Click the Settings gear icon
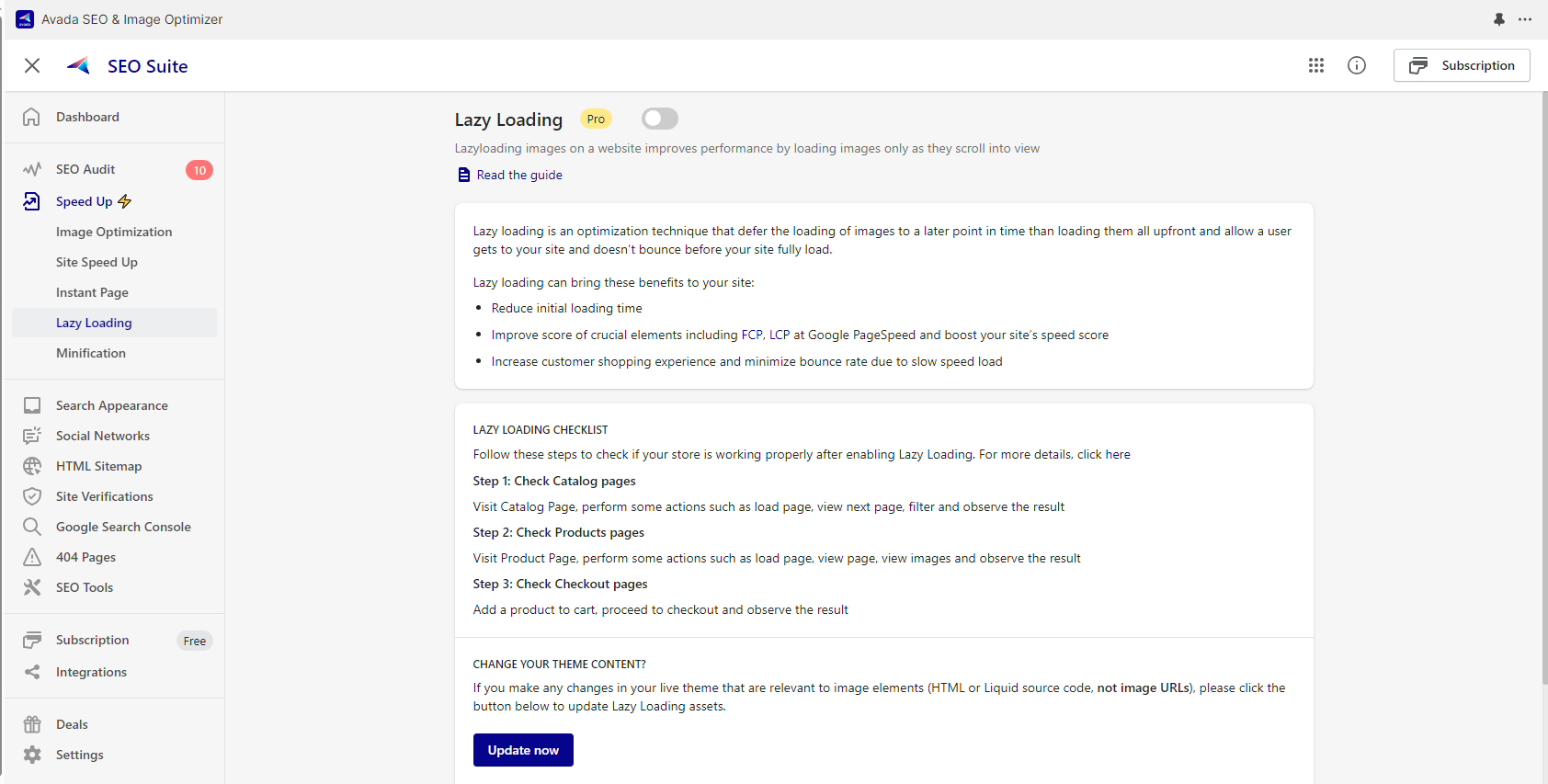1548x784 pixels. click(32, 755)
